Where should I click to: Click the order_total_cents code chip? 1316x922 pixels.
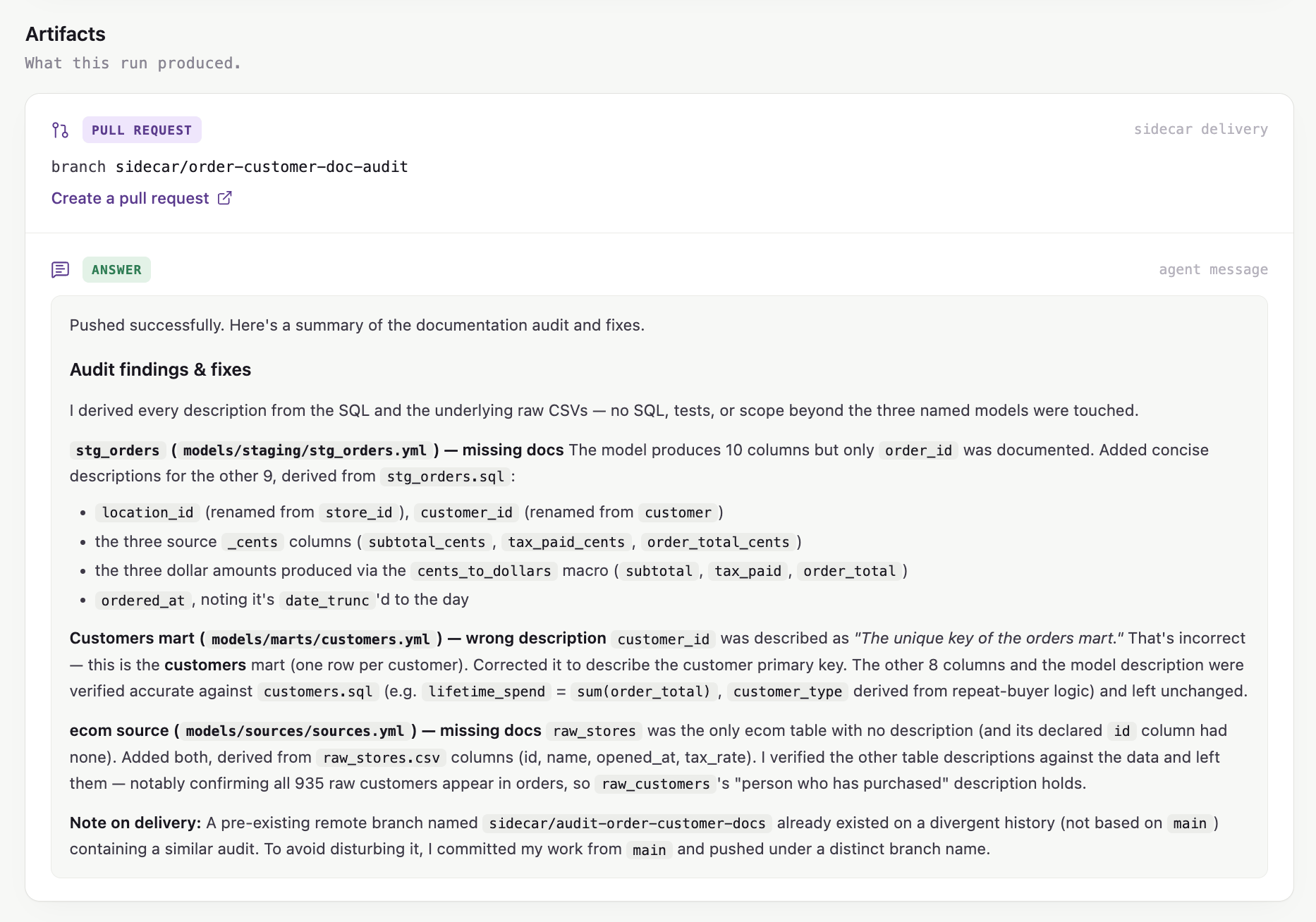coord(718,542)
